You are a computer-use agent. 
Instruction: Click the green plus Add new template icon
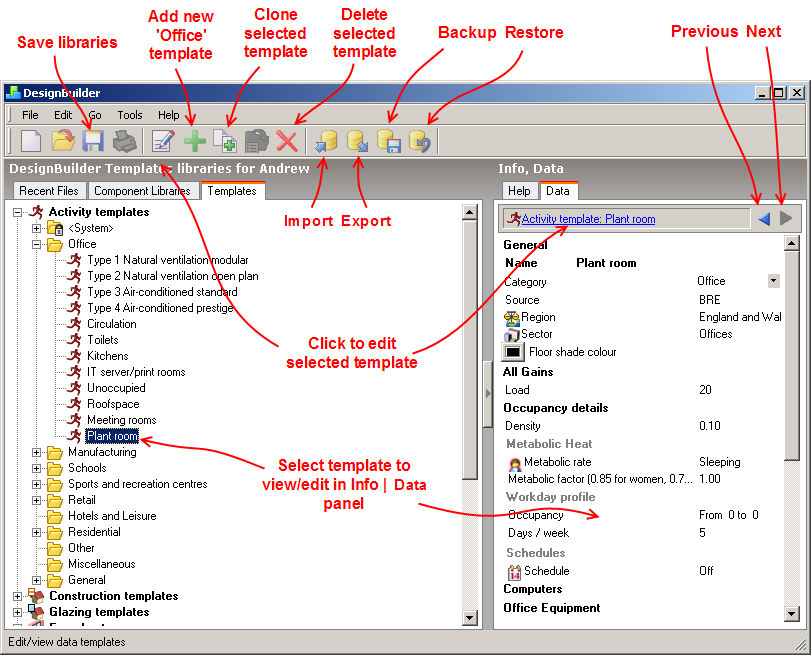click(195, 141)
